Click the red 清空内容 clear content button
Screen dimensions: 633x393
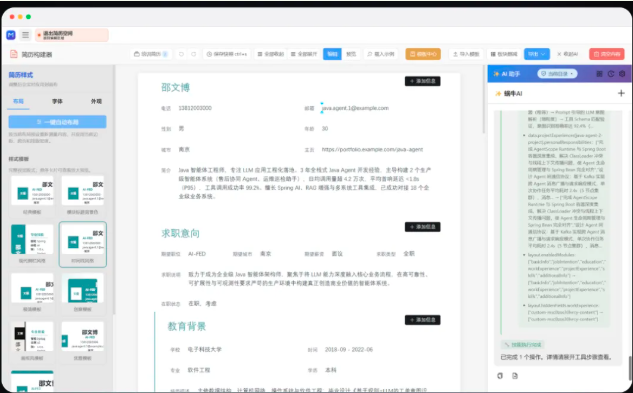607,54
